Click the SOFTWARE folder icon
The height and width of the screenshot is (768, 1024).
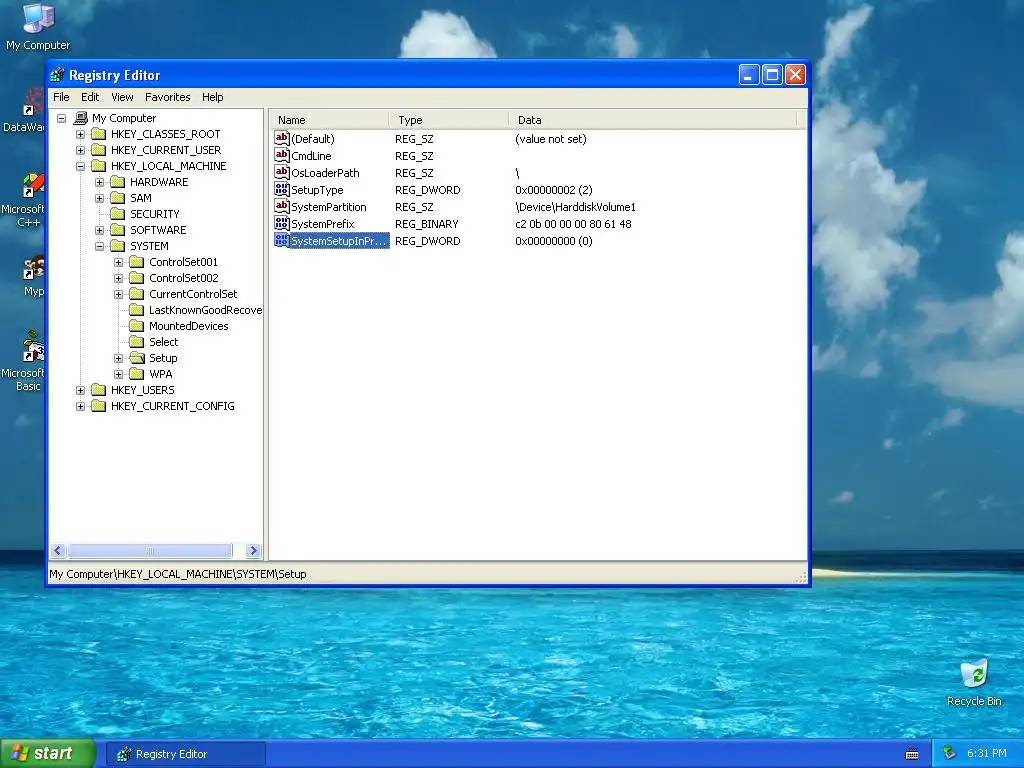point(118,230)
